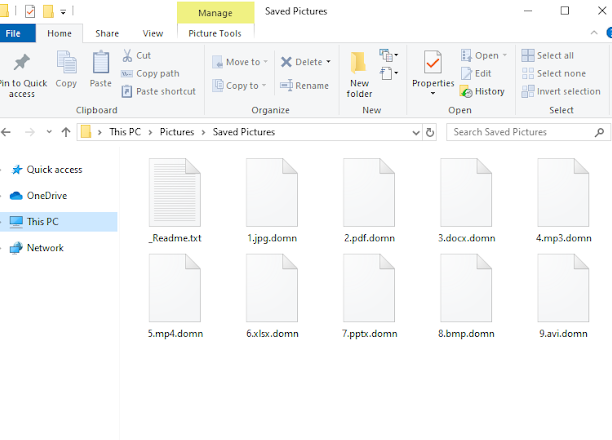Create a New folder from the ribbon
Screen dimensions: 612x440
(x=360, y=72)
